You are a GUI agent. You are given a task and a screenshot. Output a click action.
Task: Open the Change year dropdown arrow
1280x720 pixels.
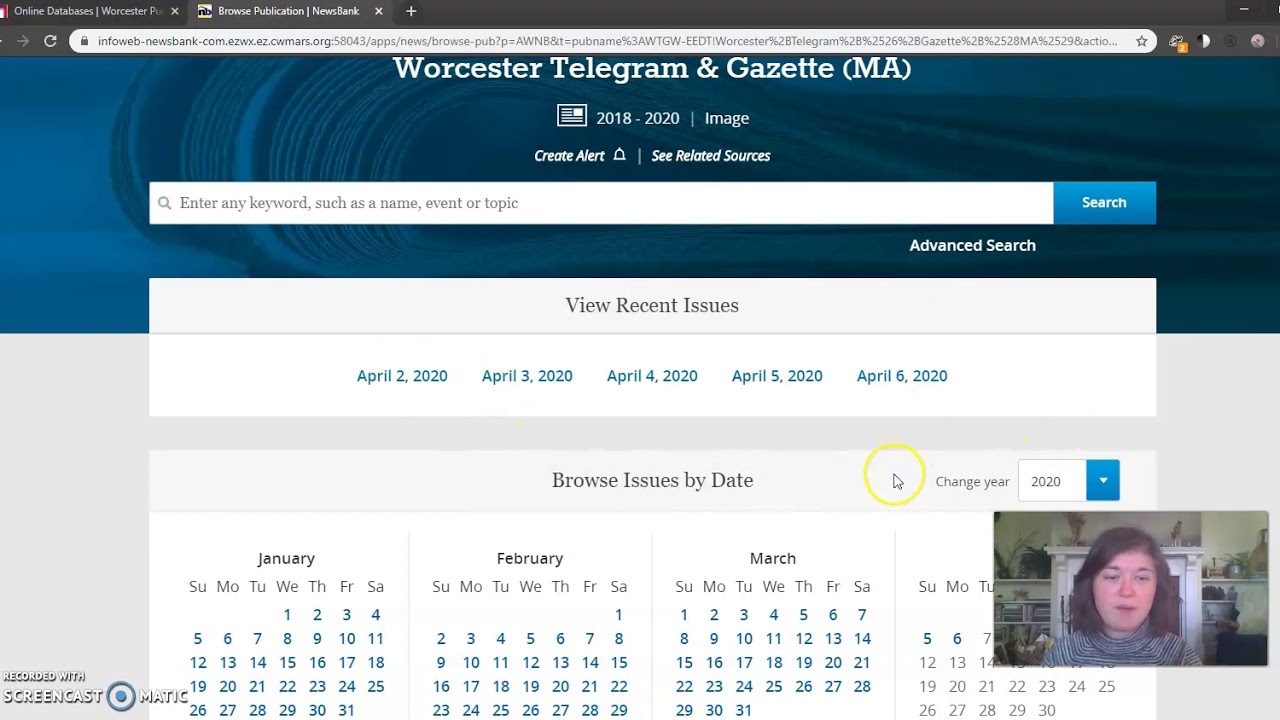click(x=1103, y=481)
